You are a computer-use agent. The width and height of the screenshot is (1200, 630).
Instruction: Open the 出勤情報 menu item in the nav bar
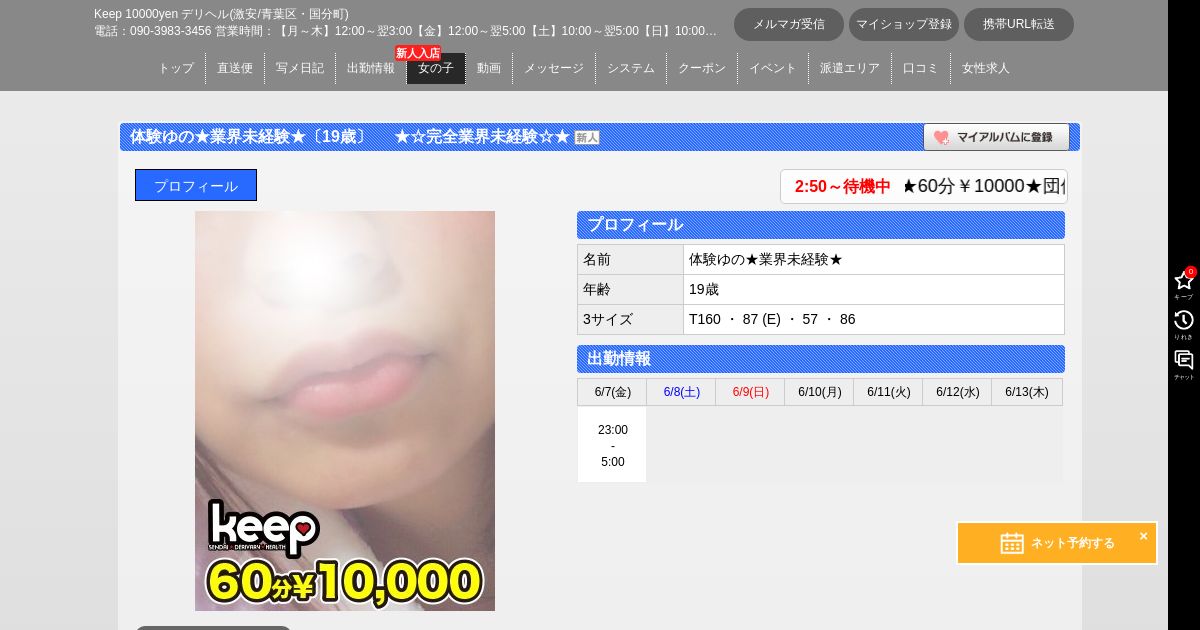(x=371, y=68)
